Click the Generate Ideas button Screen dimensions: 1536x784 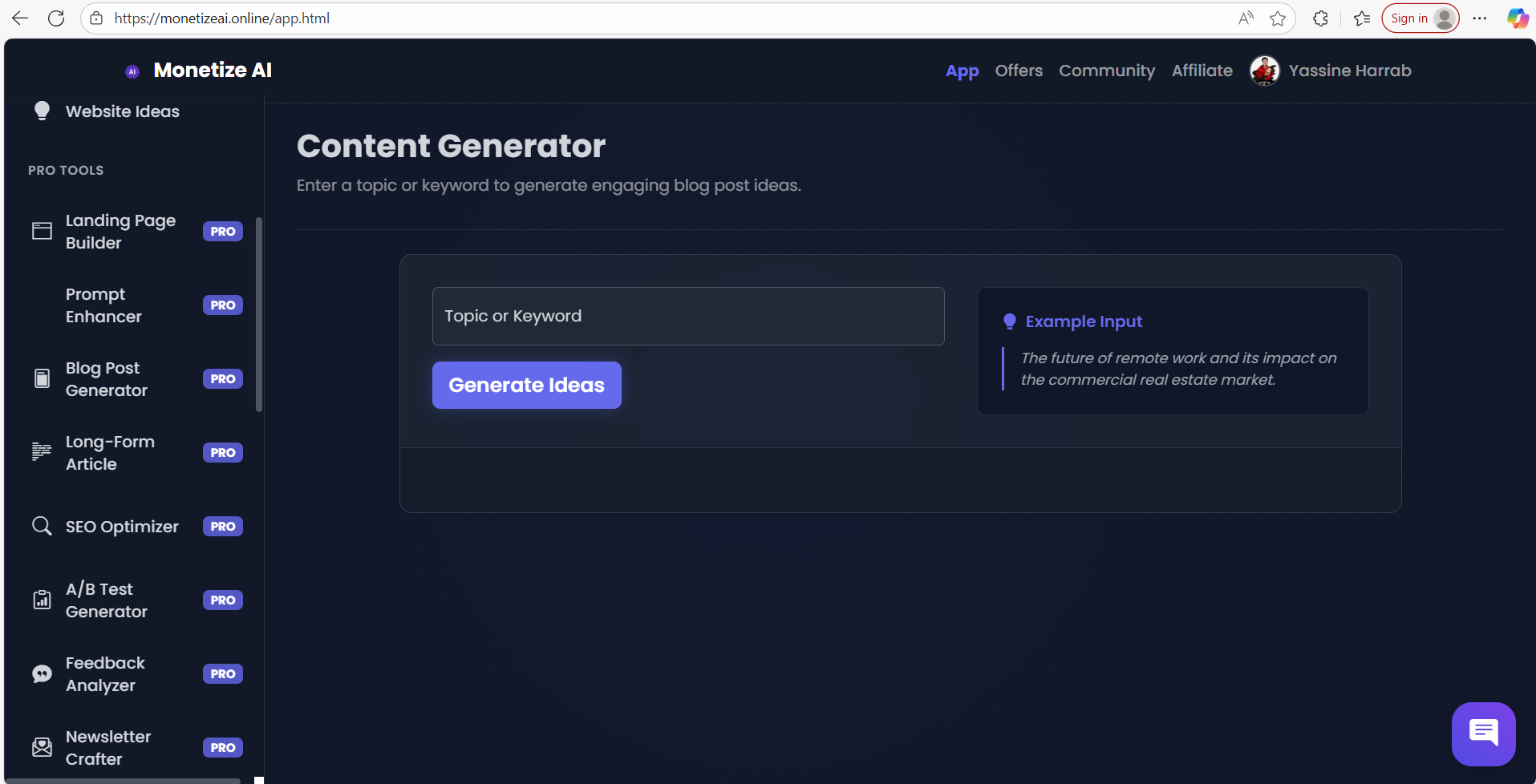(527, 385)
